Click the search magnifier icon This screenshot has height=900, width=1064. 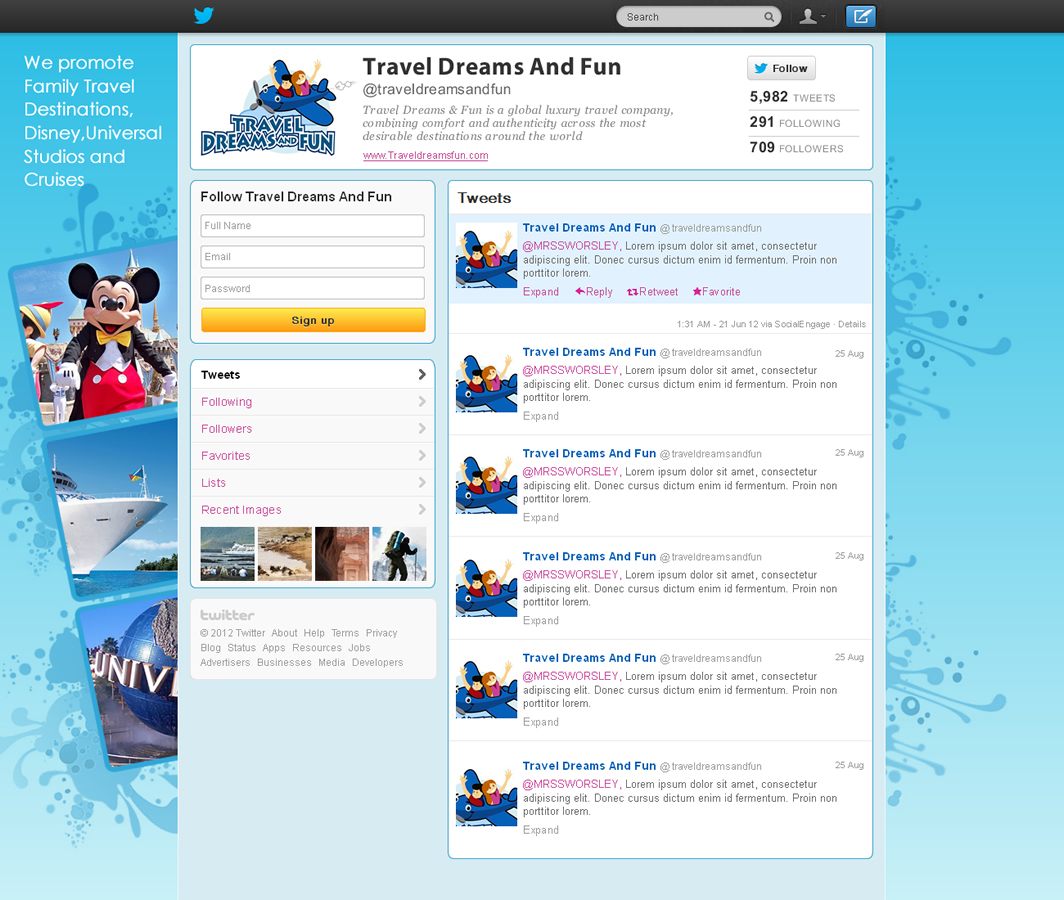click(769, 17)
